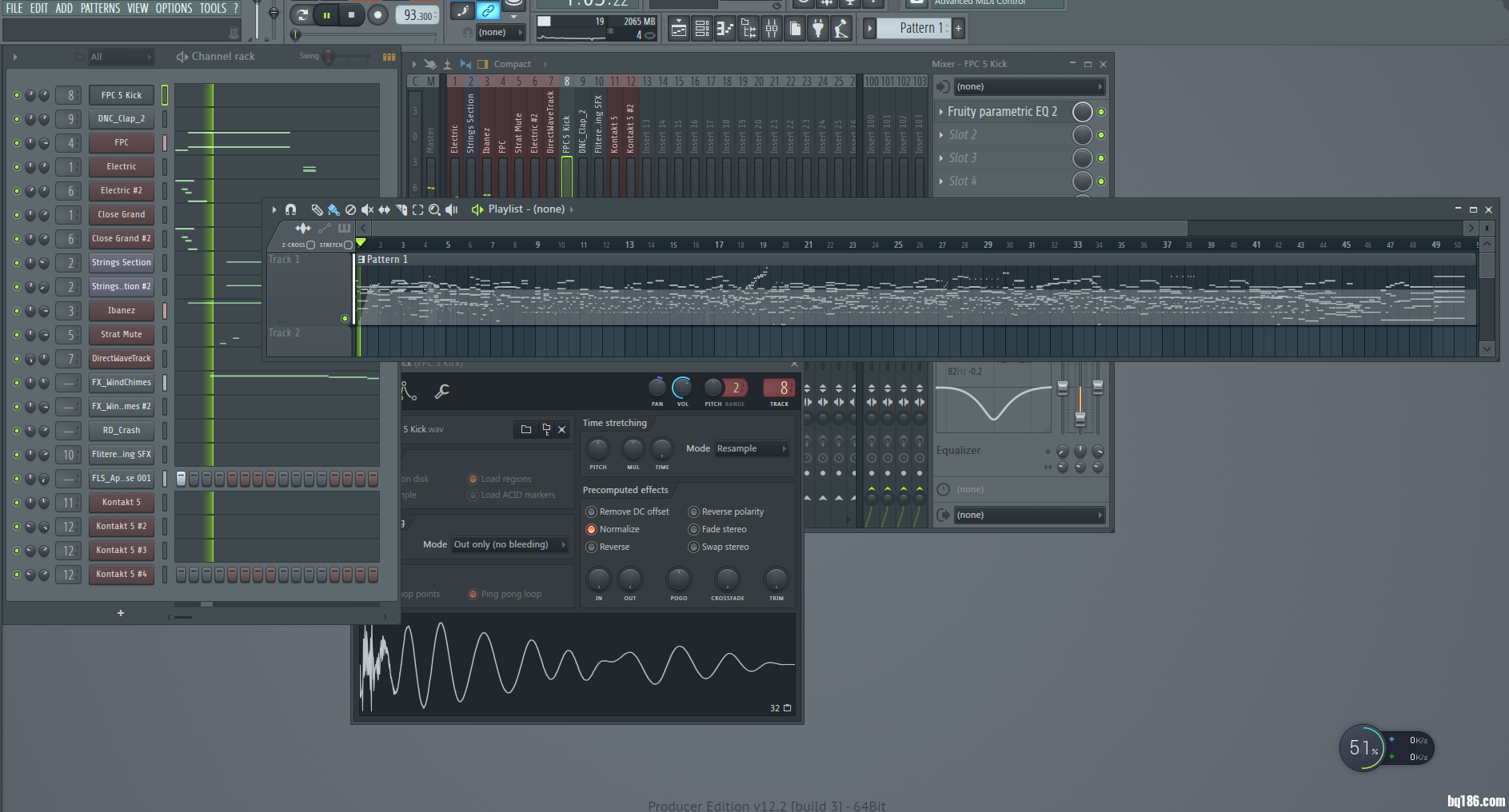Select the Slip tool in Playlist
Screen dimensions: 1509x812
384,209
